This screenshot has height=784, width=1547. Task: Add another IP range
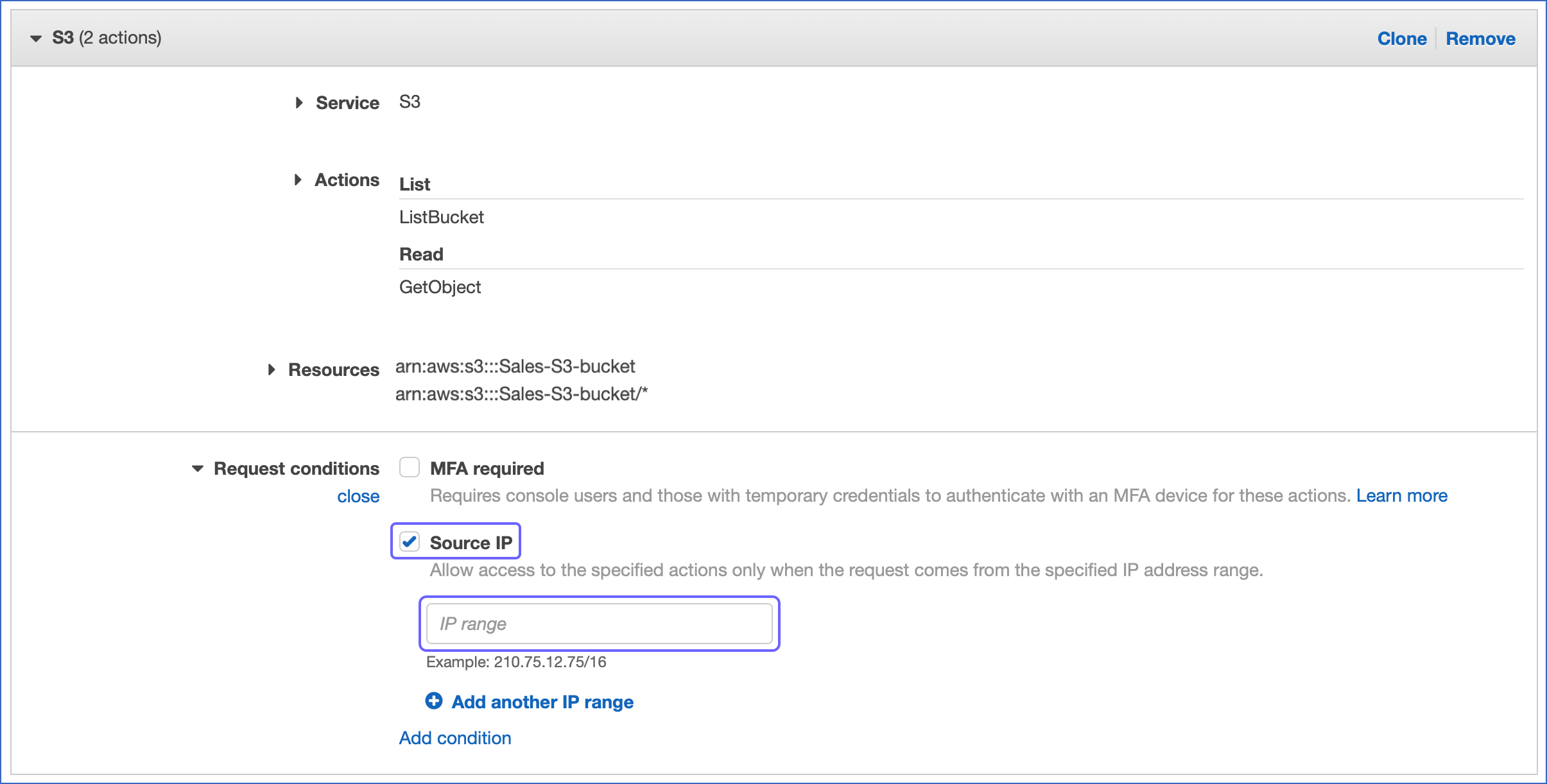point(542,701)
